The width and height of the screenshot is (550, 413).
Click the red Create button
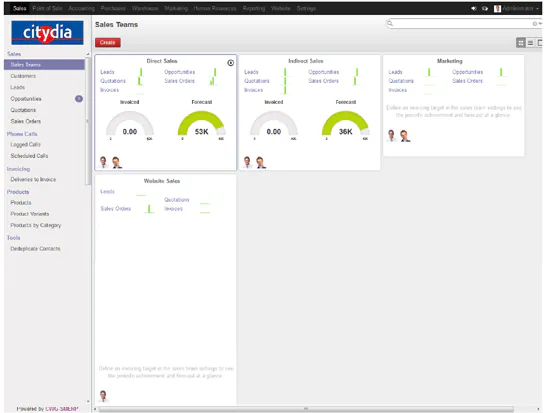point(108,42)
